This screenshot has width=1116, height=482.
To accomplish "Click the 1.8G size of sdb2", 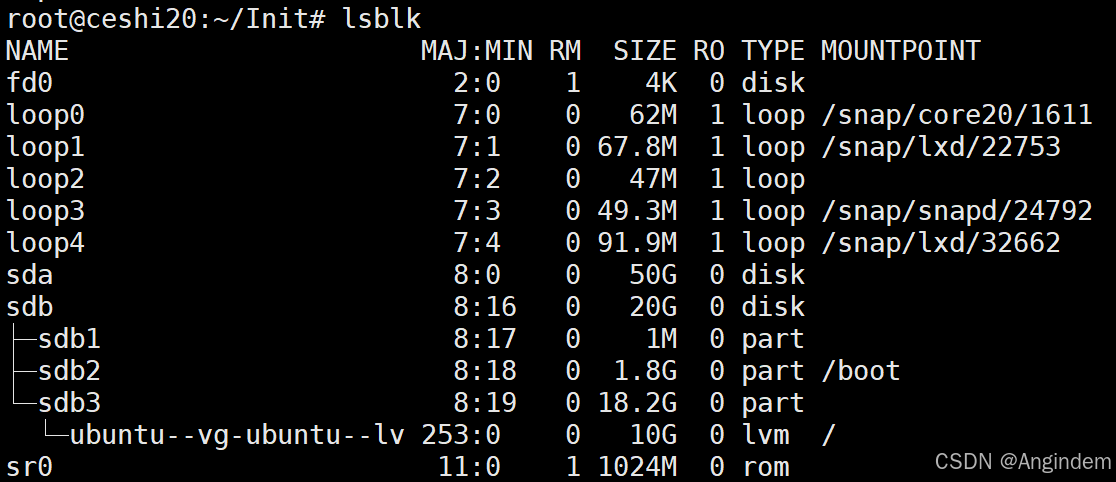I will coord(645,371).
